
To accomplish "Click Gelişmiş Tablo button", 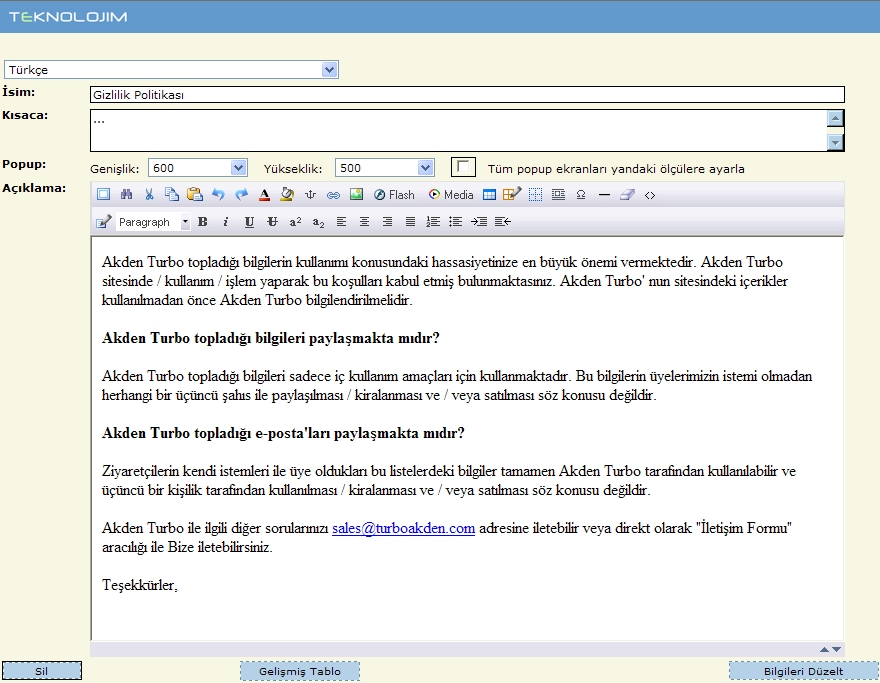I will [300, 671].
